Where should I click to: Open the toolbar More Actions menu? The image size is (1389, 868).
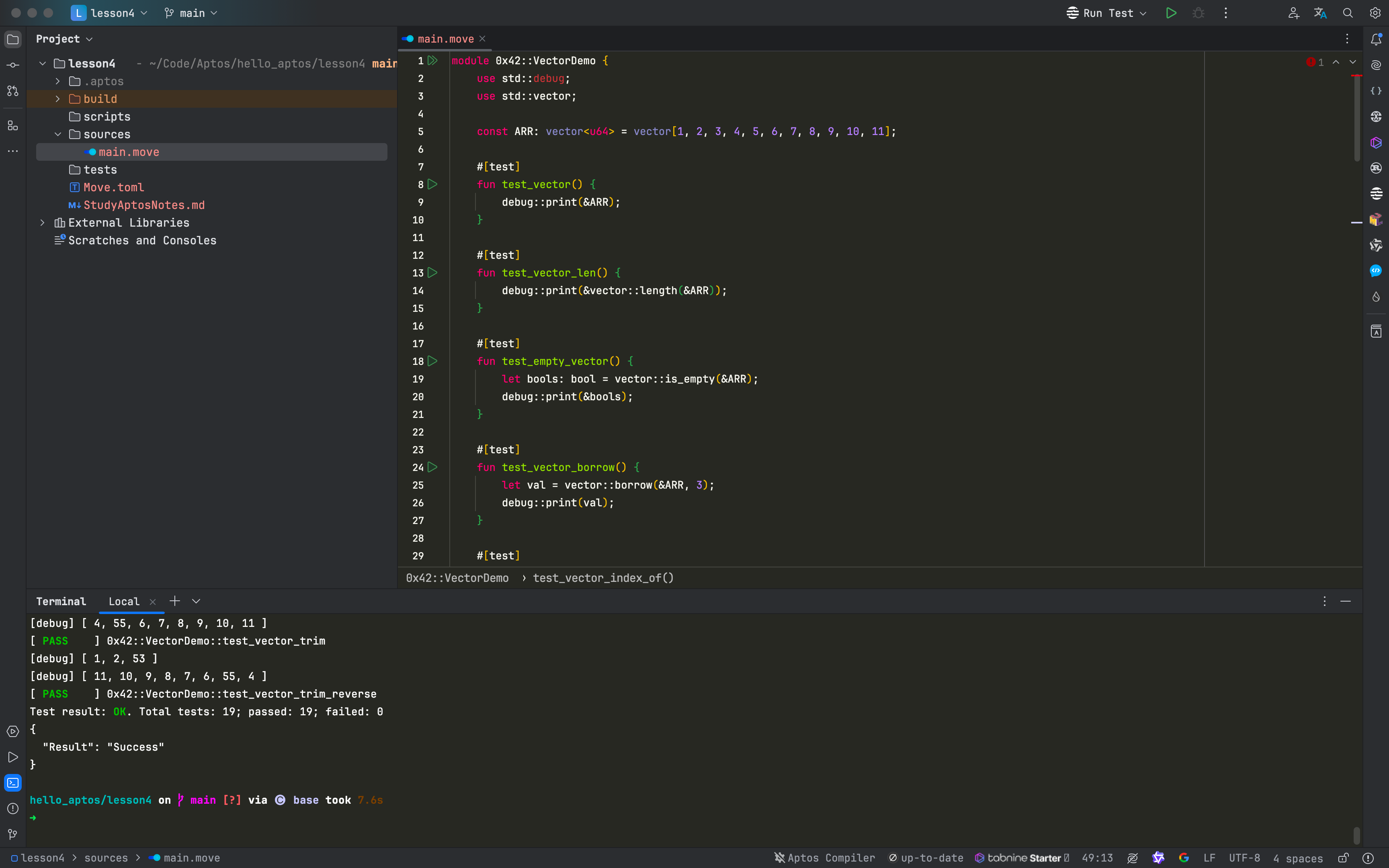pyautogui.click(x=1225, y=12)
